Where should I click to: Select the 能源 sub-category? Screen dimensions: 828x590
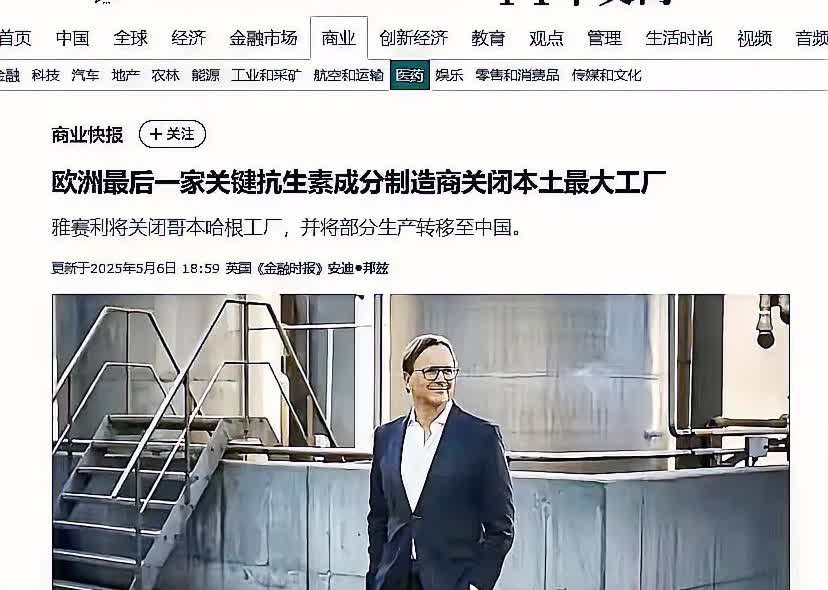[205, 75]
